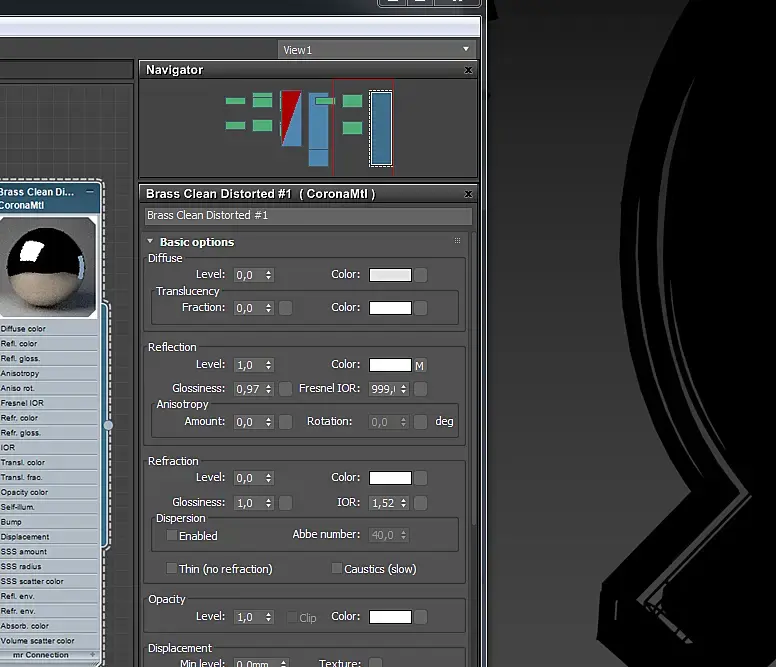Select the Refl. gloss. node slot
Viewport: 776px width, 667px height.
(x=48, y=358)
